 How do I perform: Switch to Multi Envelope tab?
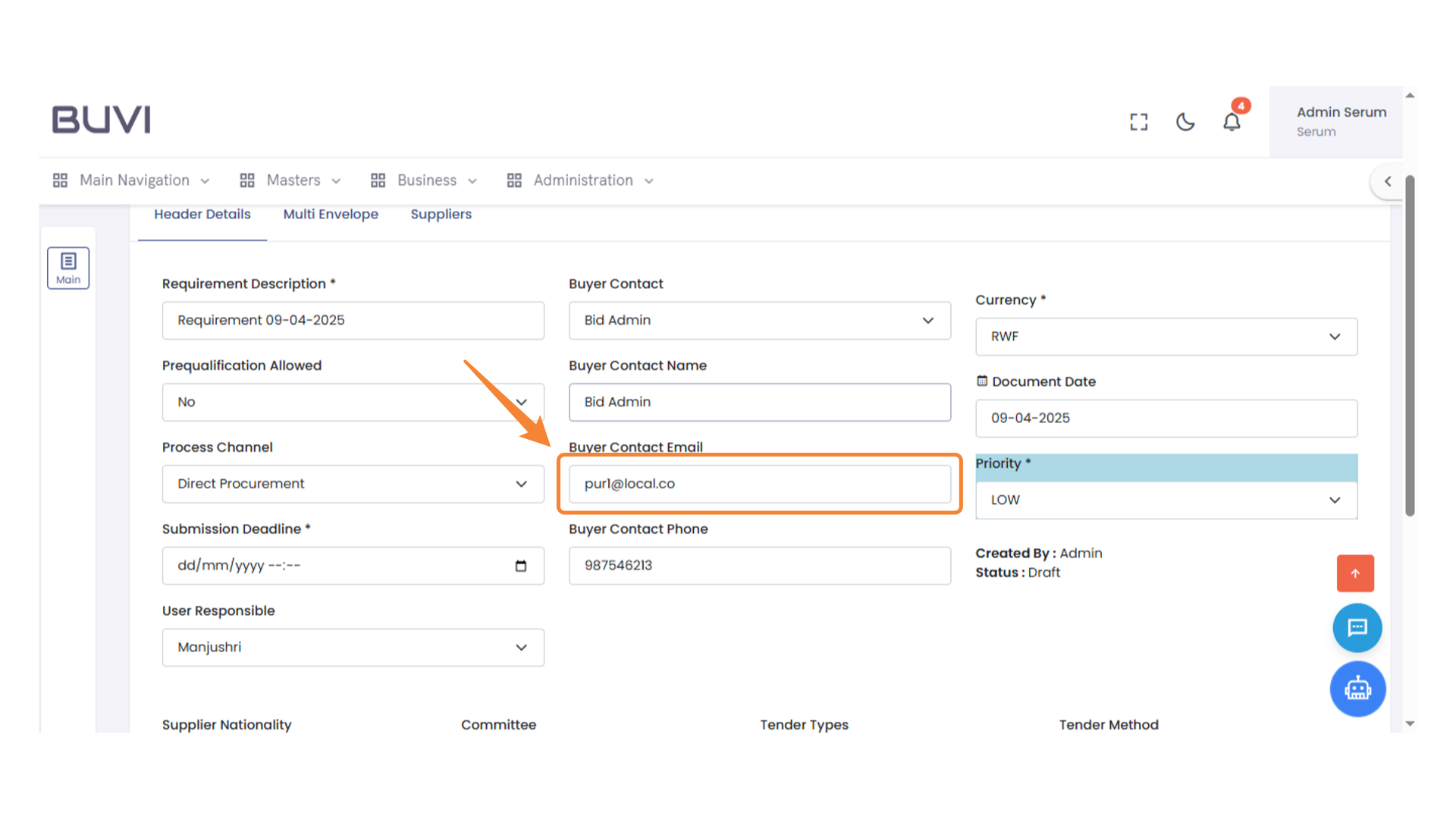[331, 215]
